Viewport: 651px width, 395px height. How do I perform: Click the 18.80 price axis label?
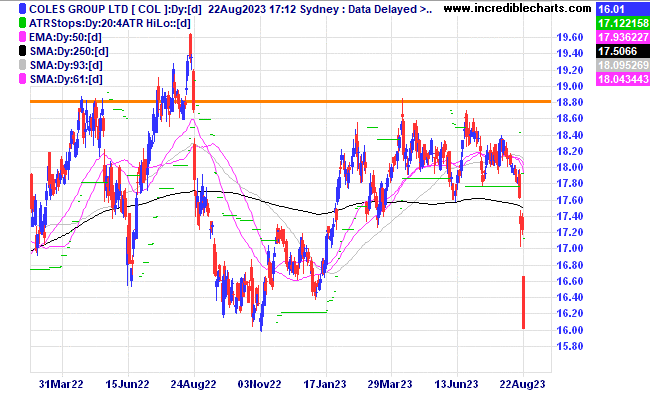coord(570,102)
